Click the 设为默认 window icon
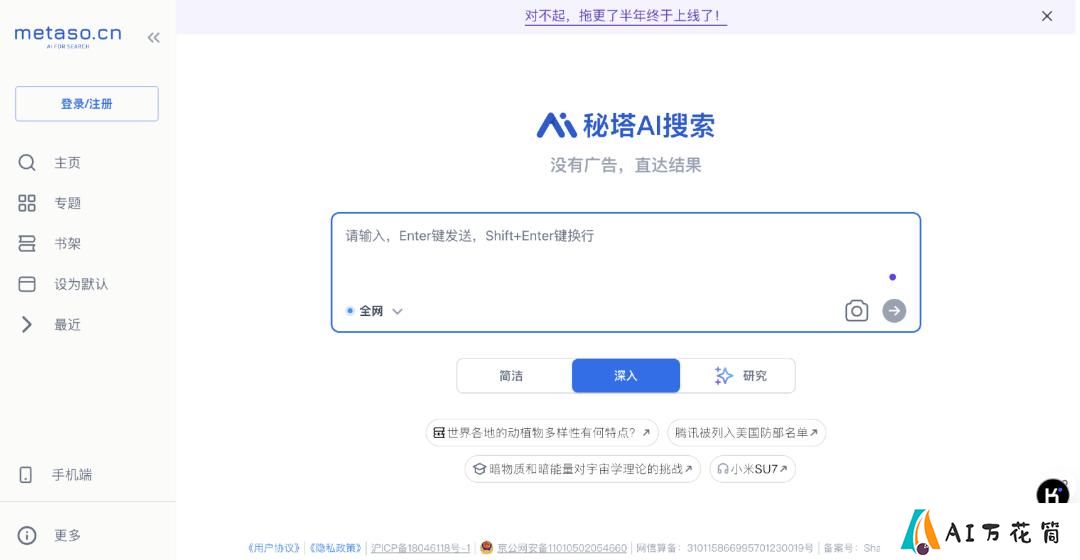Image resolution: width=1080 pixels, height=560 pixels. pos(27,284)
